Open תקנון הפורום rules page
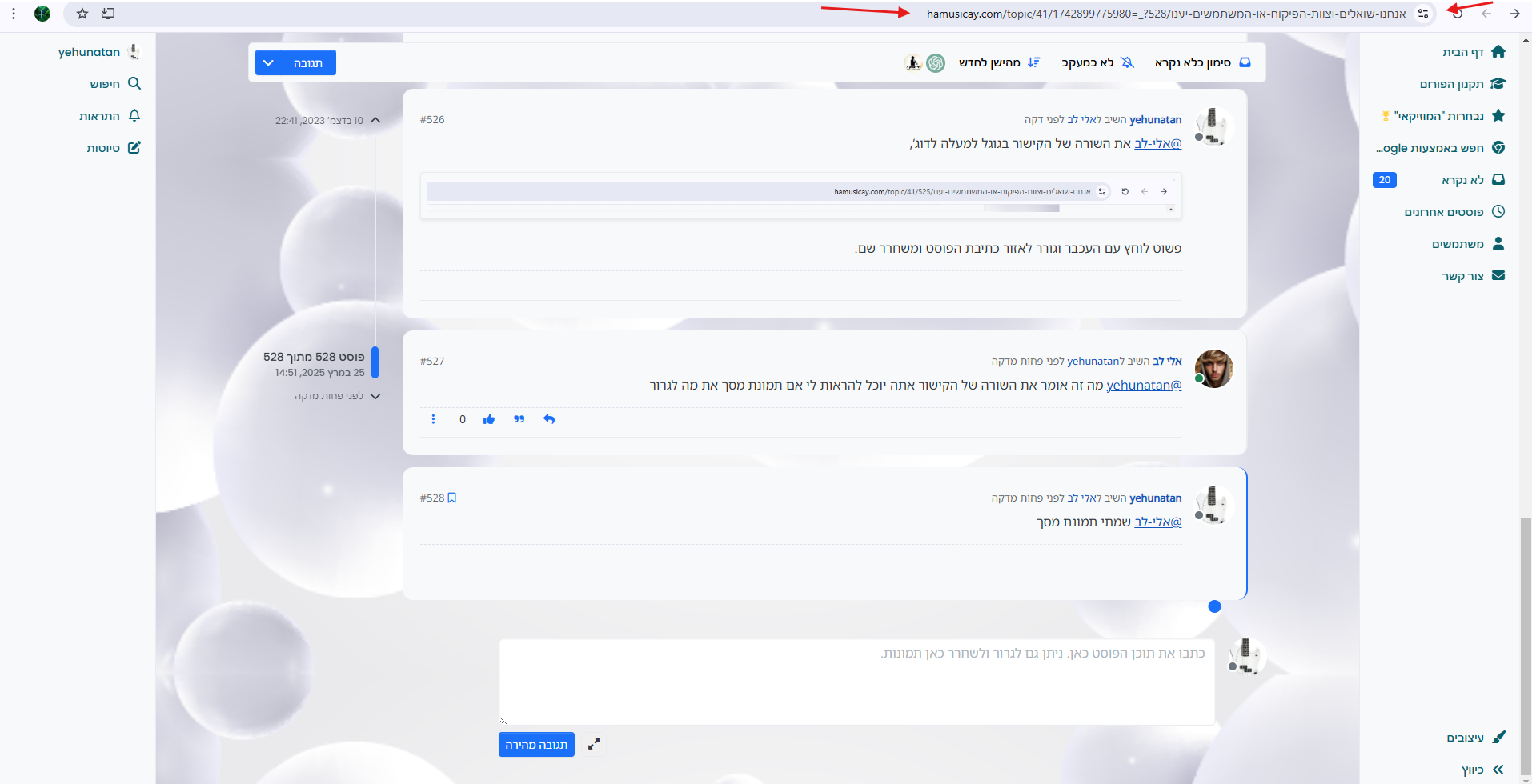 click(x=1462, y=84)
